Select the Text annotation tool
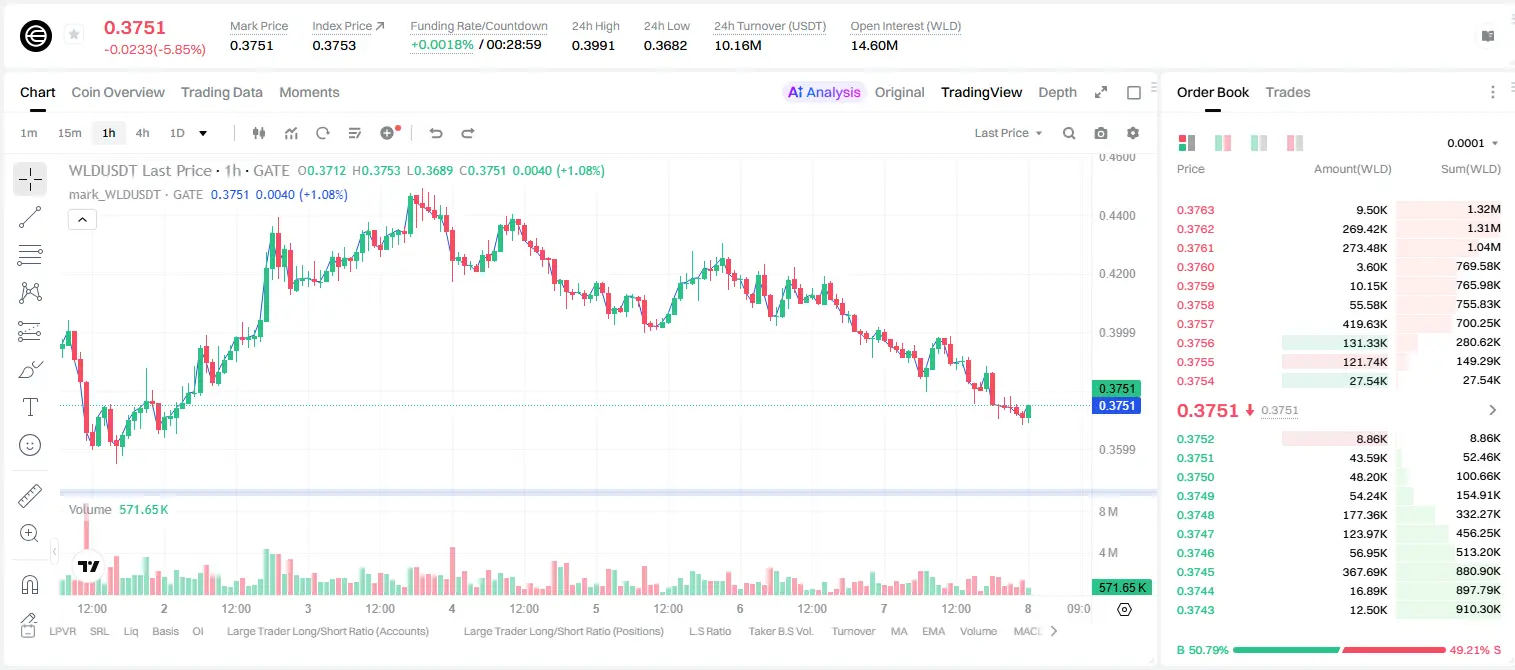Image resolution: width=1515 pixels, height=670 pixels. click(x=30, y=407)
